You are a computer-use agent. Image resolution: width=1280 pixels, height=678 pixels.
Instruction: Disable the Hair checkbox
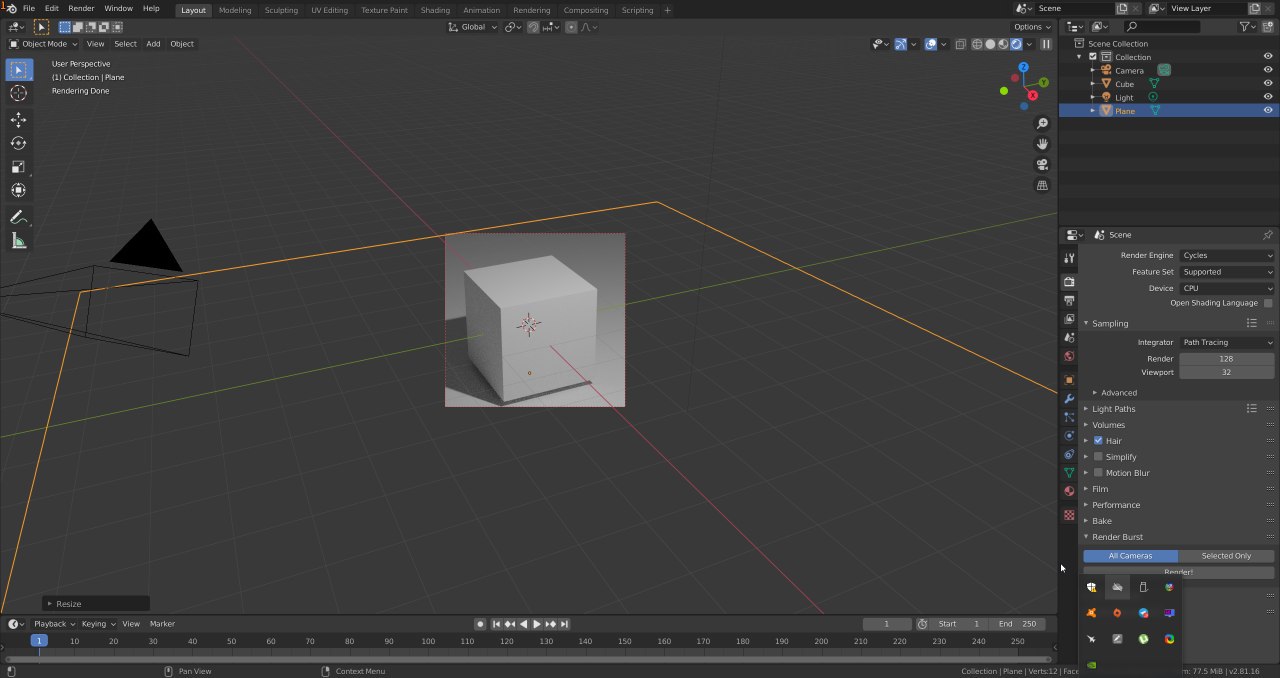click(1098, 441)
